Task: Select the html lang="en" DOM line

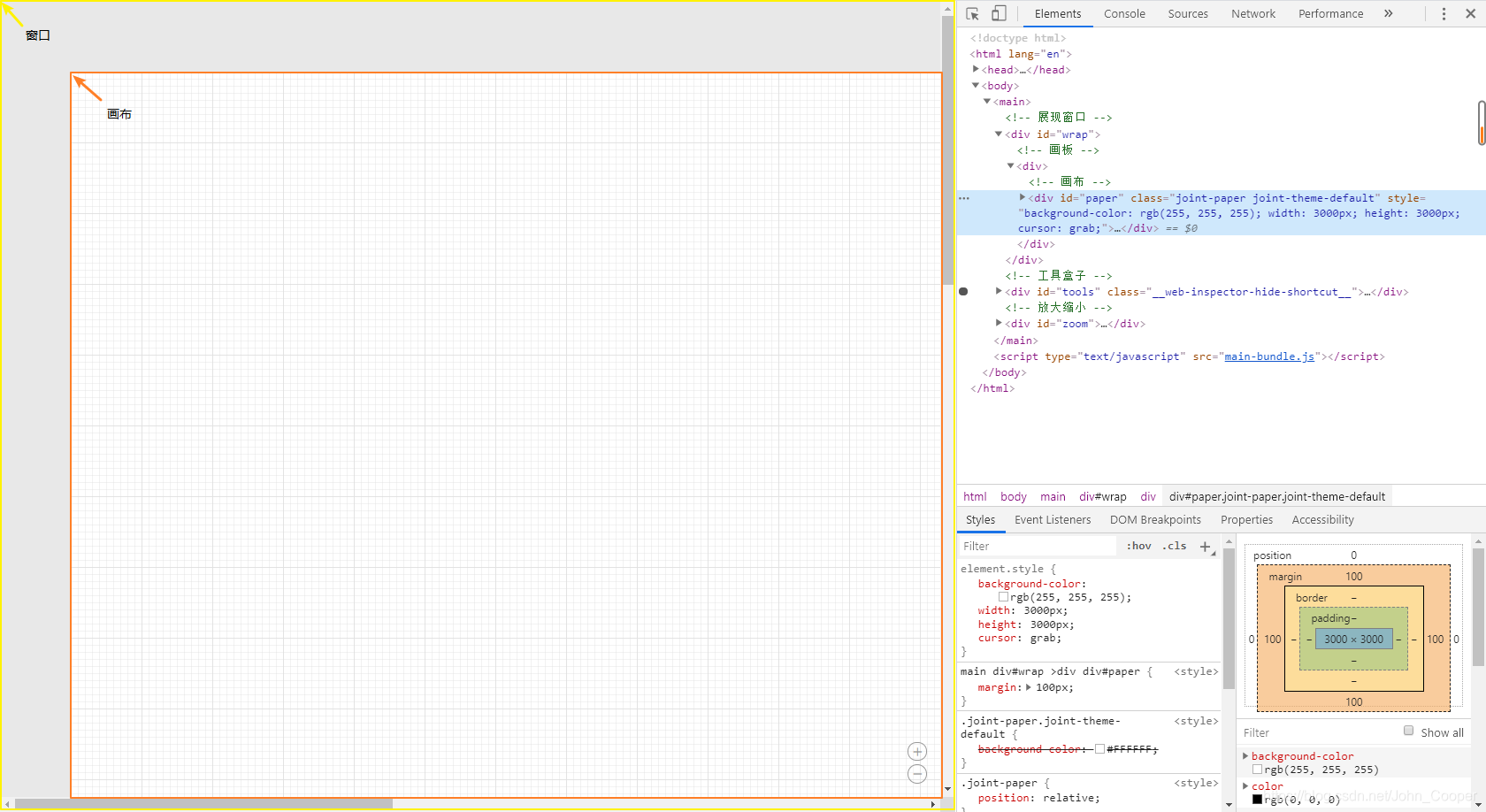Action: point(1021,54)
